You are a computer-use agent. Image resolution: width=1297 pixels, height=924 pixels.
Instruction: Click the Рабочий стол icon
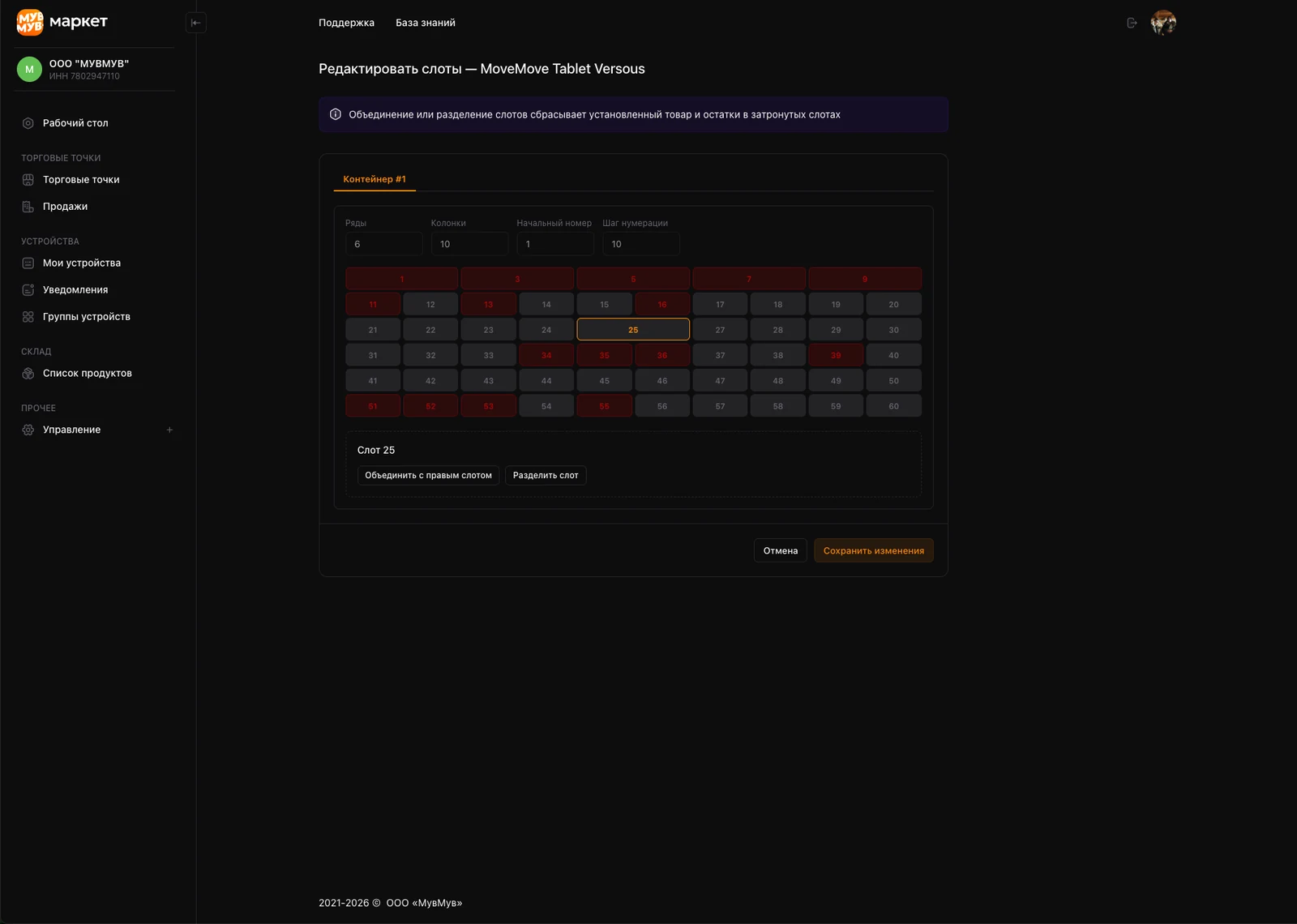28,123
